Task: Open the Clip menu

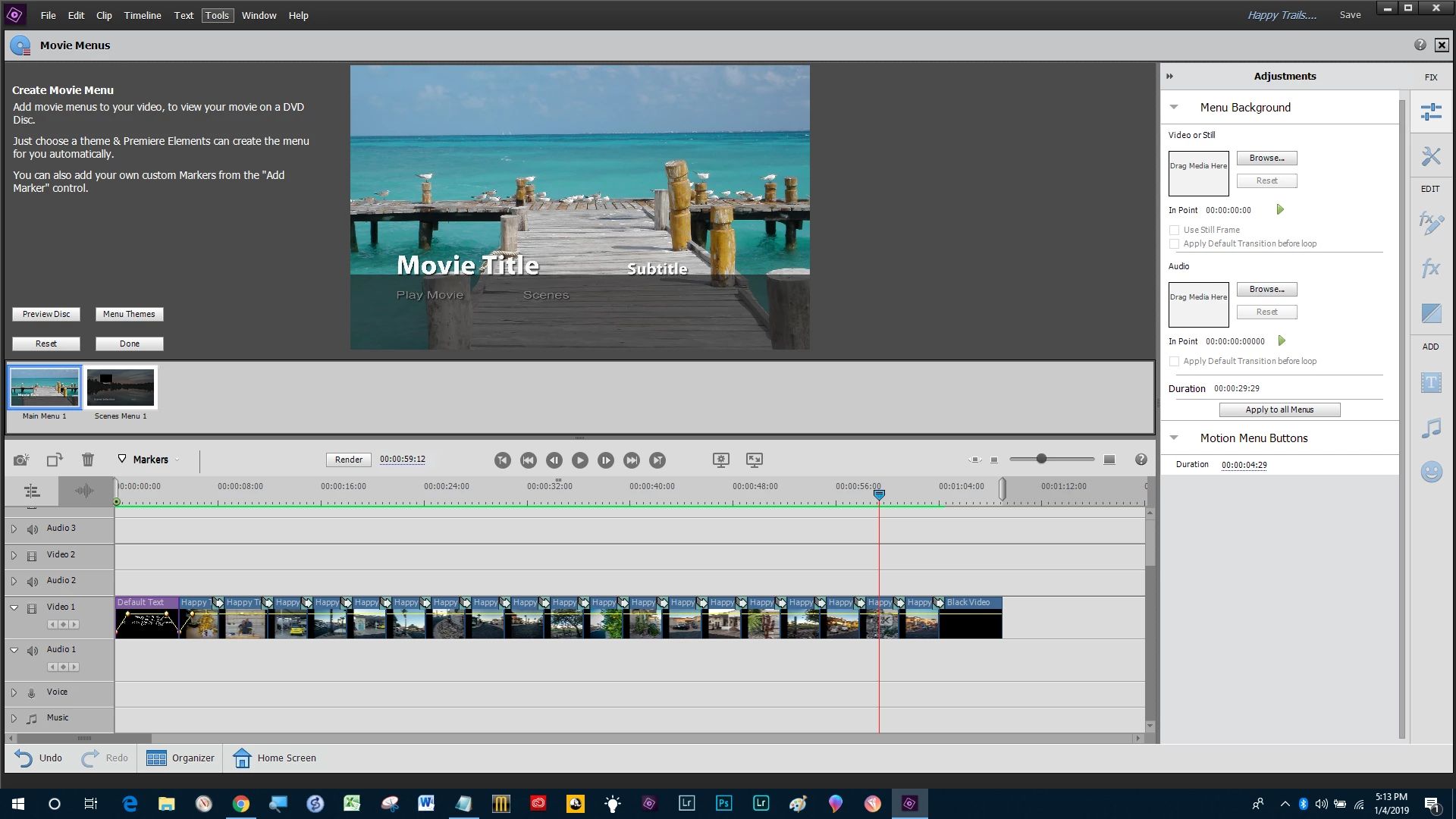Action: coord(104,15)
